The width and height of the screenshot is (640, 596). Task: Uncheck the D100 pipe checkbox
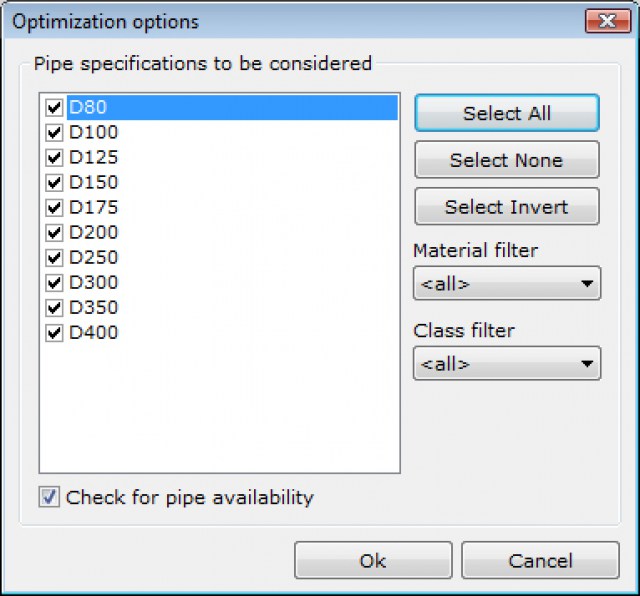pos(54,132)
